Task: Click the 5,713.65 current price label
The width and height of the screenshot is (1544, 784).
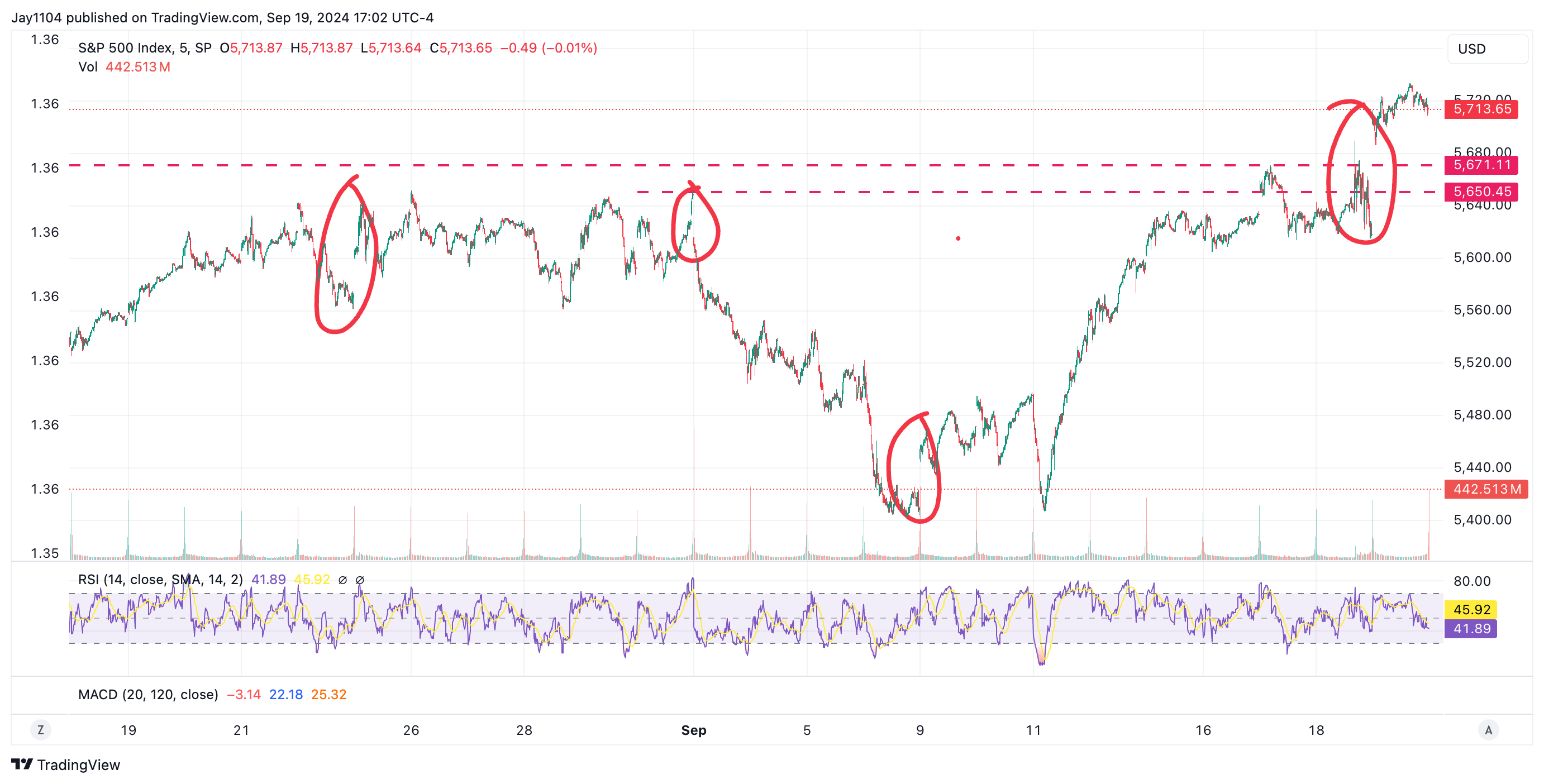Action: click(1481, 109)
